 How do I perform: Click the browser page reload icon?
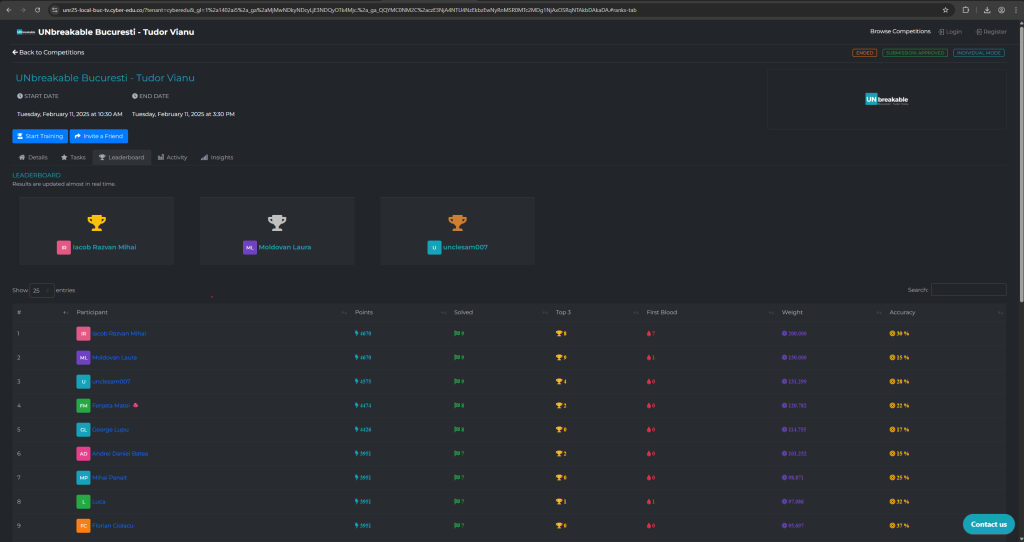tap(38, 10)
